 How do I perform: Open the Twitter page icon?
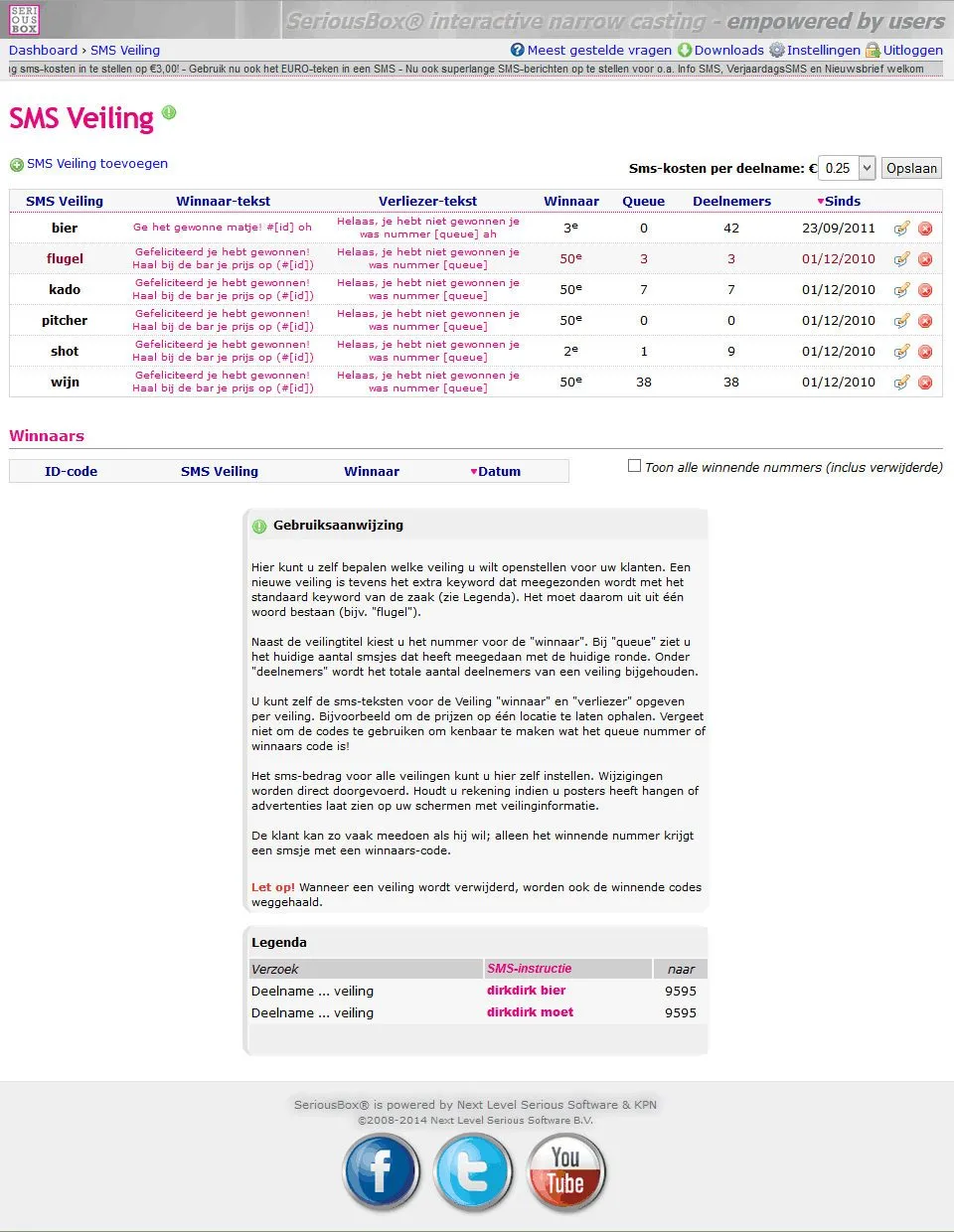(x=473, y=1173)
